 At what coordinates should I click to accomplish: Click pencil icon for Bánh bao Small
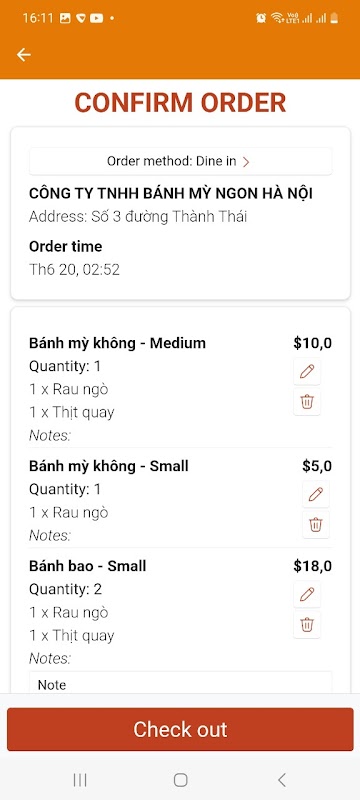point(307,594)
